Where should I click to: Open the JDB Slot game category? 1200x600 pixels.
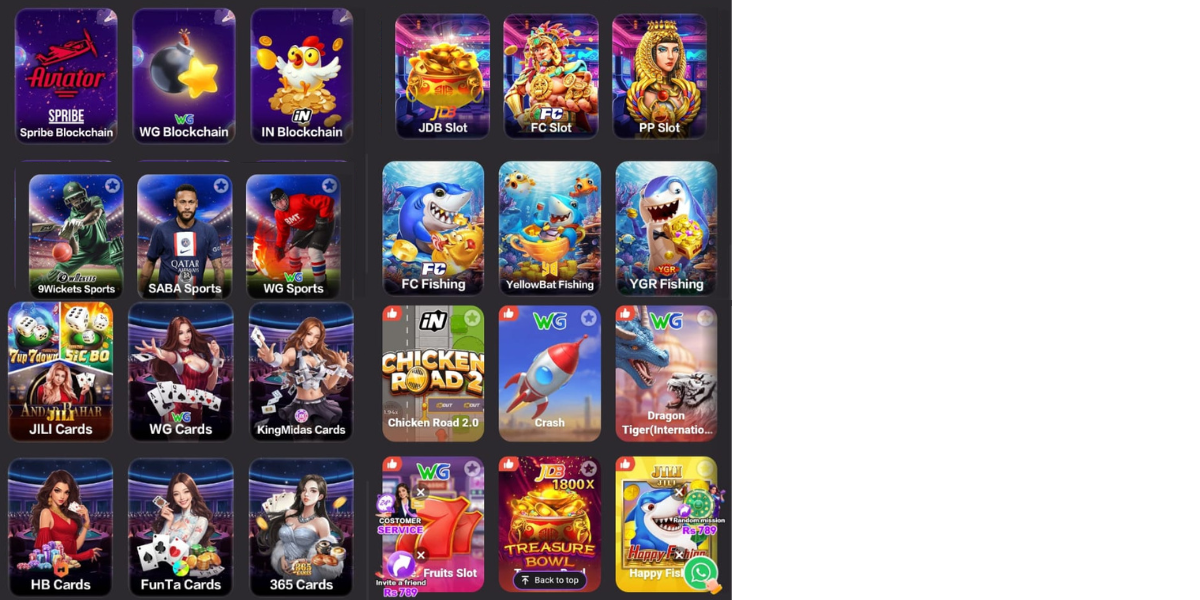(x=442, y=76)
